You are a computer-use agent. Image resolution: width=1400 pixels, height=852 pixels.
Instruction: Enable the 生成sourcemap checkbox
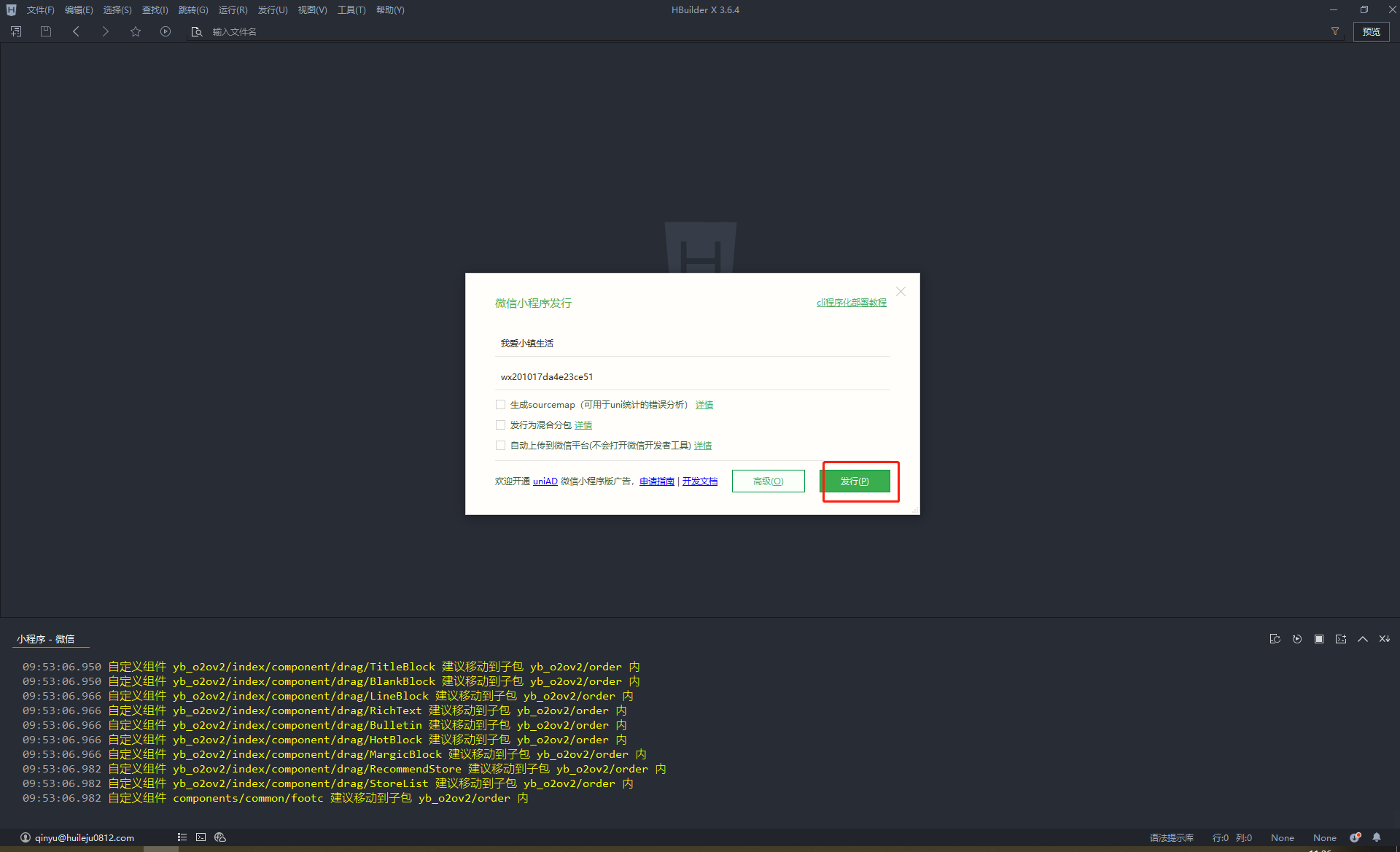pos(500,405)
